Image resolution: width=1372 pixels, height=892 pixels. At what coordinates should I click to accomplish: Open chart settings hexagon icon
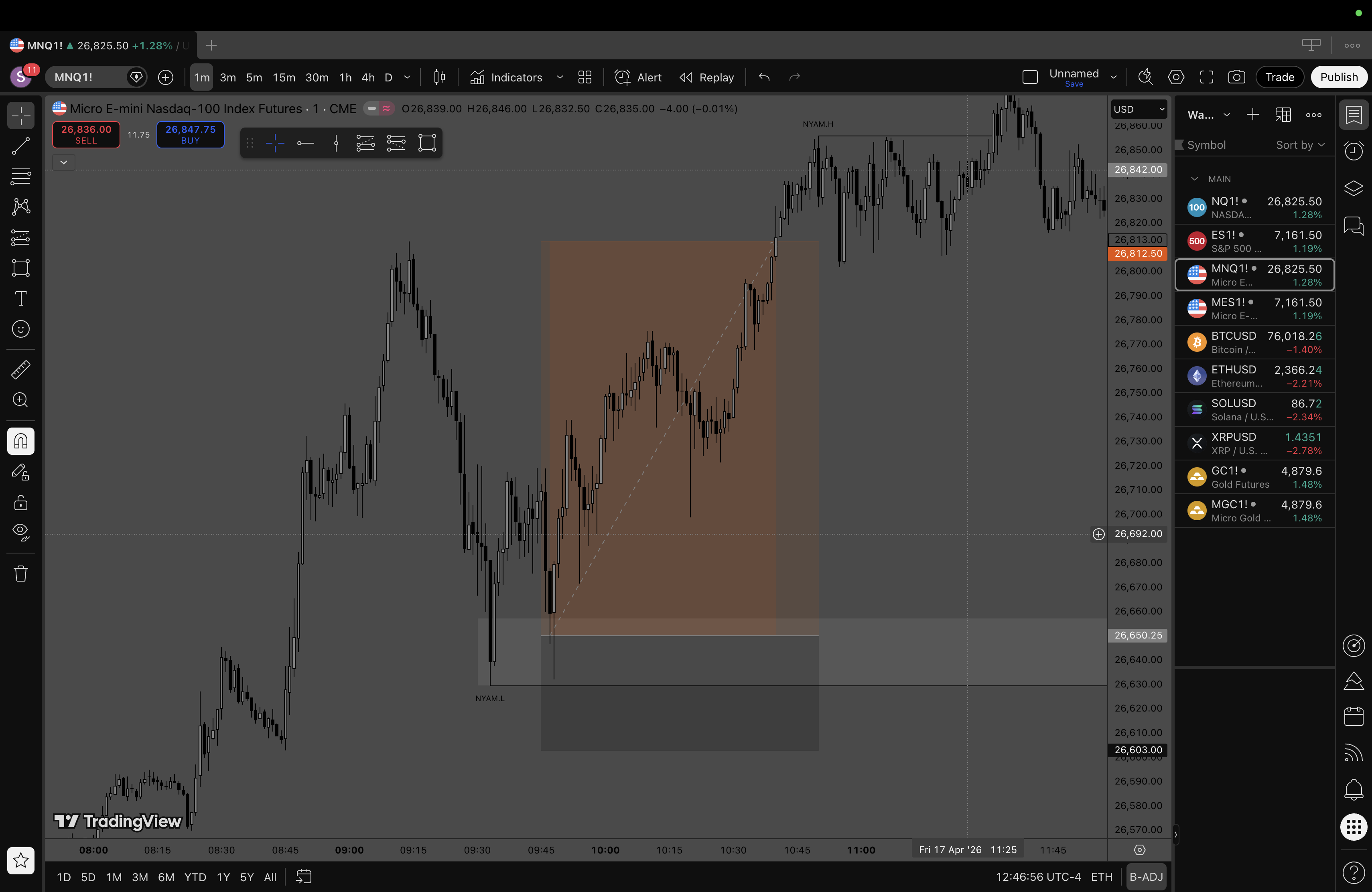1176,77
